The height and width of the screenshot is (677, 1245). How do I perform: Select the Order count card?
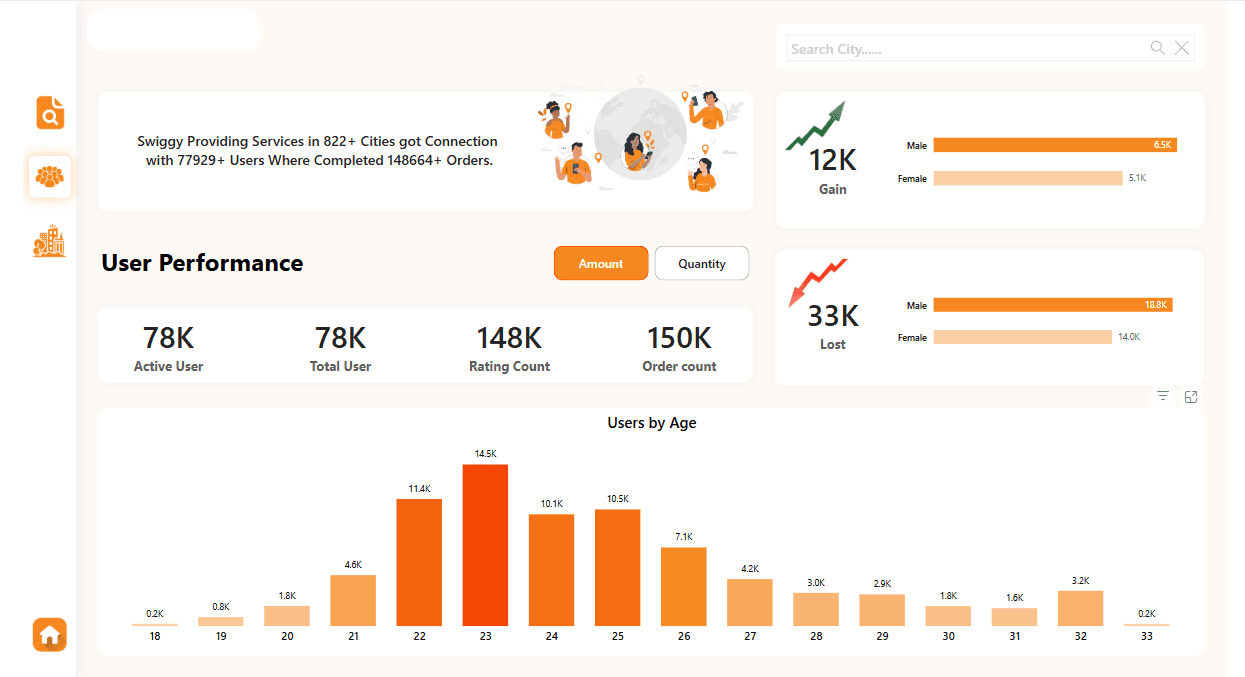coord(679,346)
